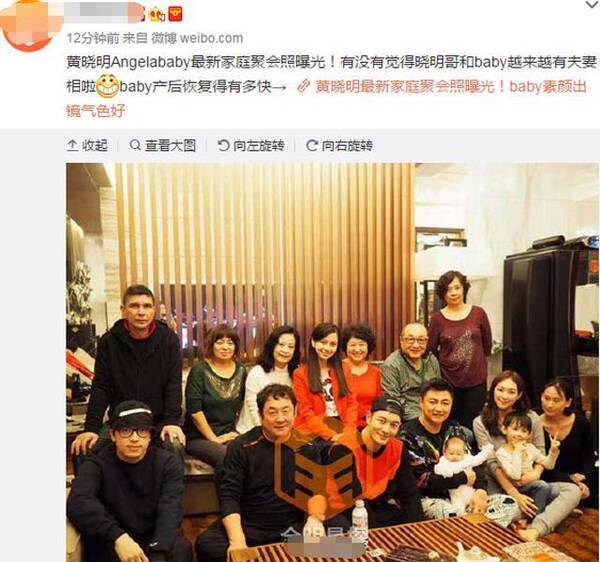Click the up-arrow icon beside 收起
The height and width of the screenshot is (562, 600).
coord(72,145)
